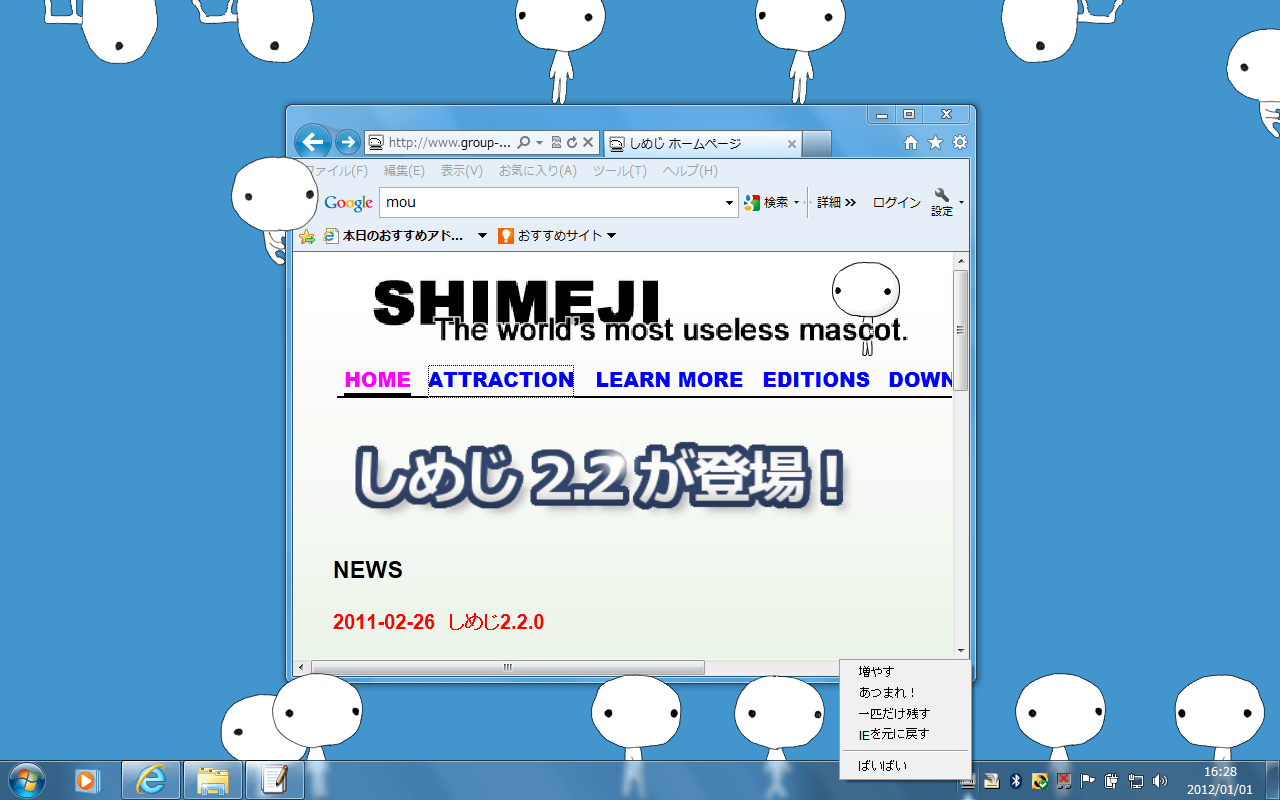The image size is (1280, 800).
Task: Open Action Center flag tray icon
Action: [x=1088, y=781]
